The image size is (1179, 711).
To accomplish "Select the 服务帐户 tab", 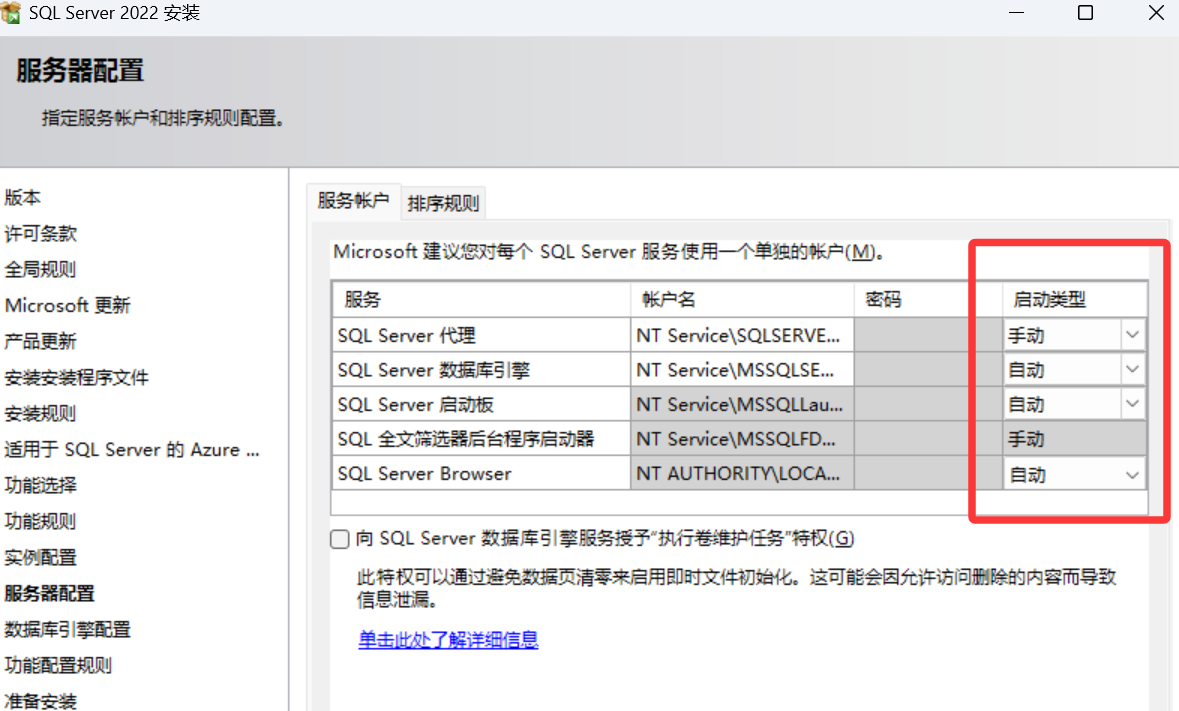I will [x=353, y=201].
